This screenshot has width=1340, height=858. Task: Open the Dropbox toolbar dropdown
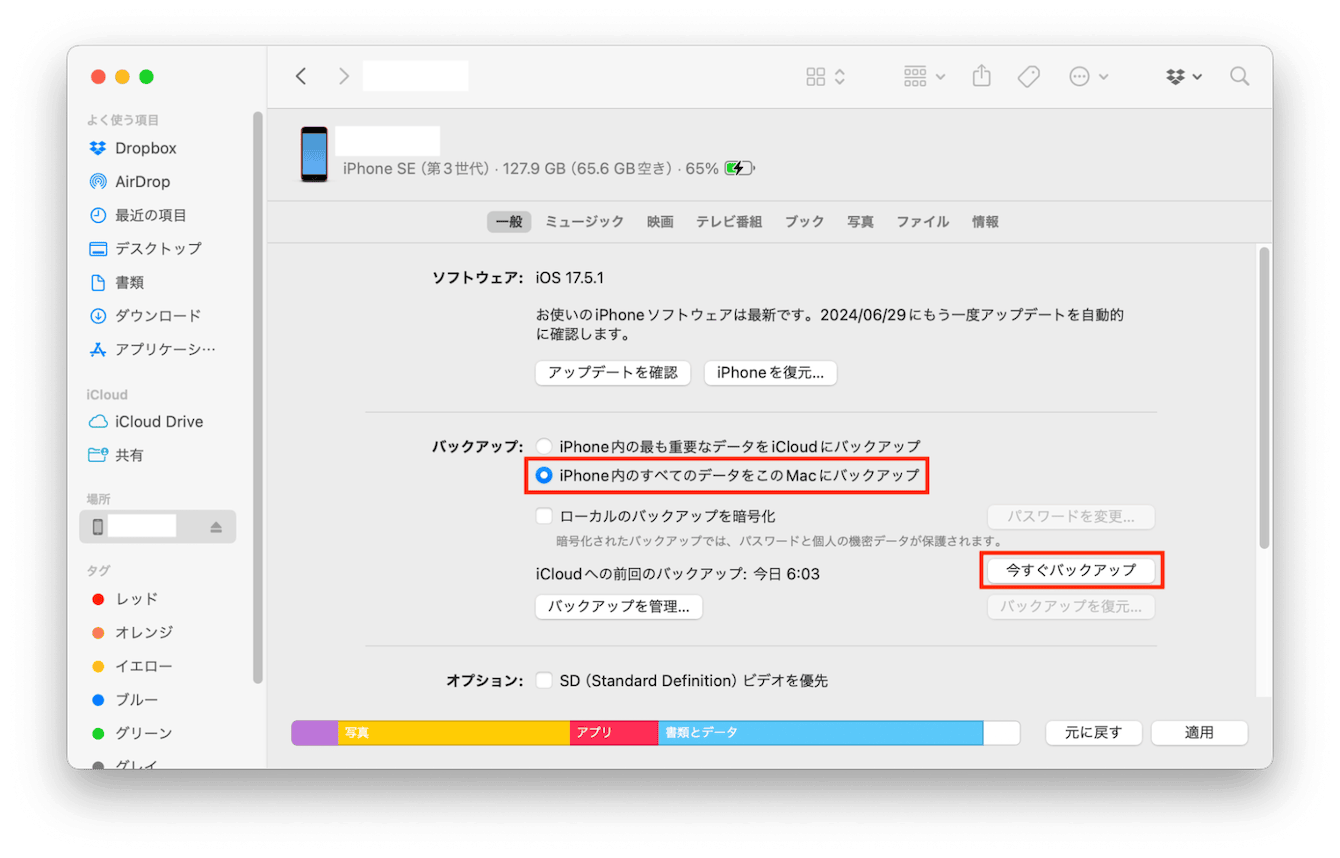pos(1184,76)
